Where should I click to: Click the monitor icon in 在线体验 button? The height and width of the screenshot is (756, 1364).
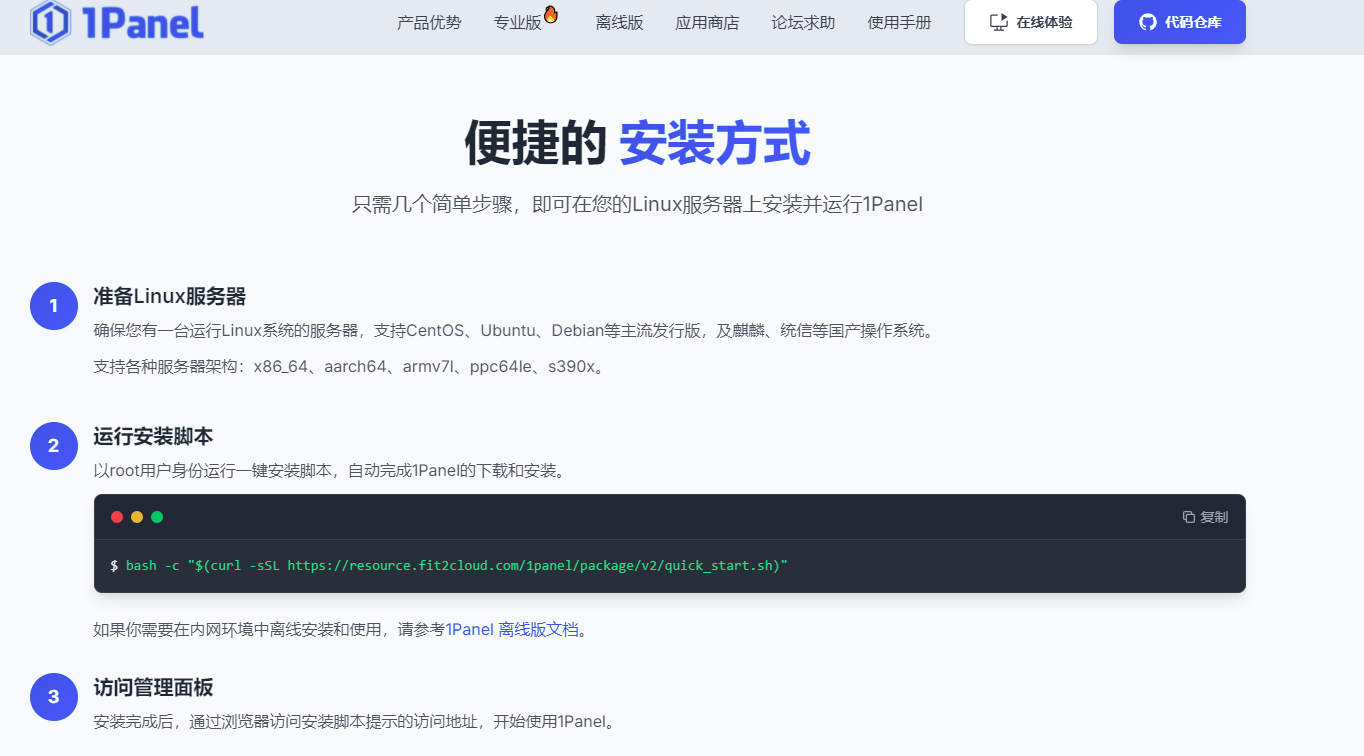coord(998,21)
